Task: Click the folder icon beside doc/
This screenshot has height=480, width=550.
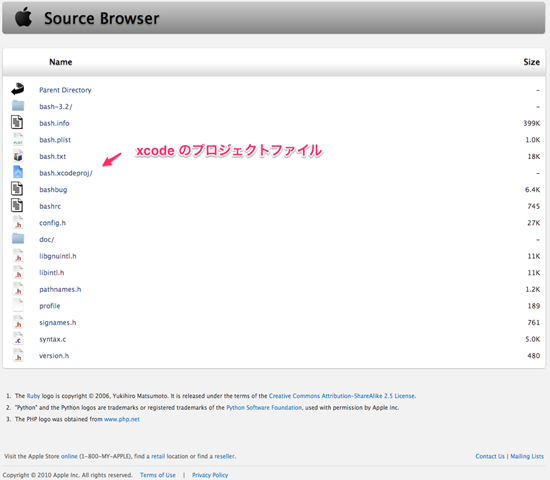Action: pos(18,239)
